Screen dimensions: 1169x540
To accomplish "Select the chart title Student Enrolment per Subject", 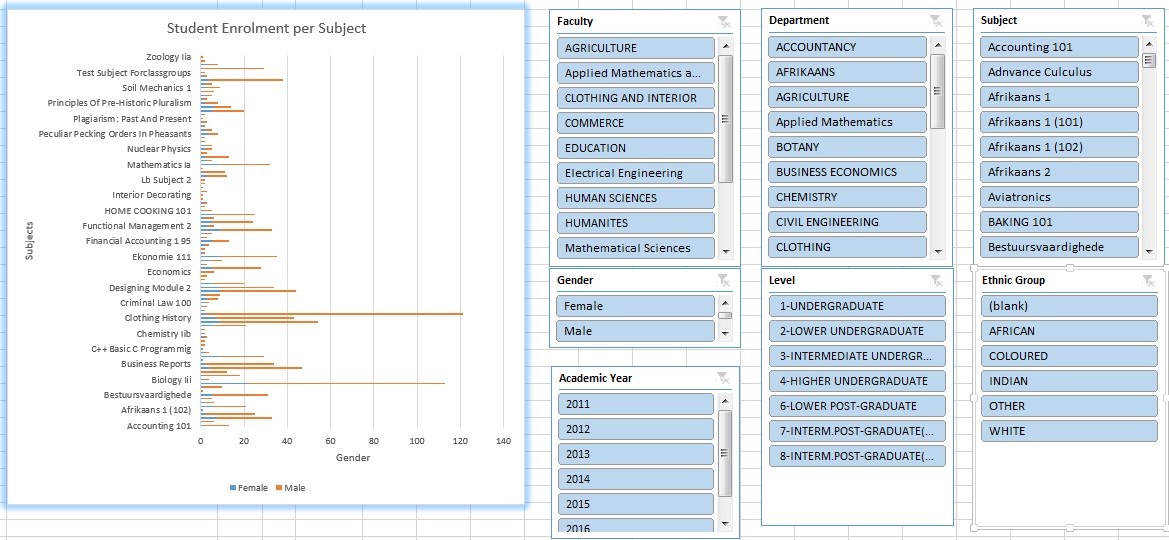I will tap(266, 28).
